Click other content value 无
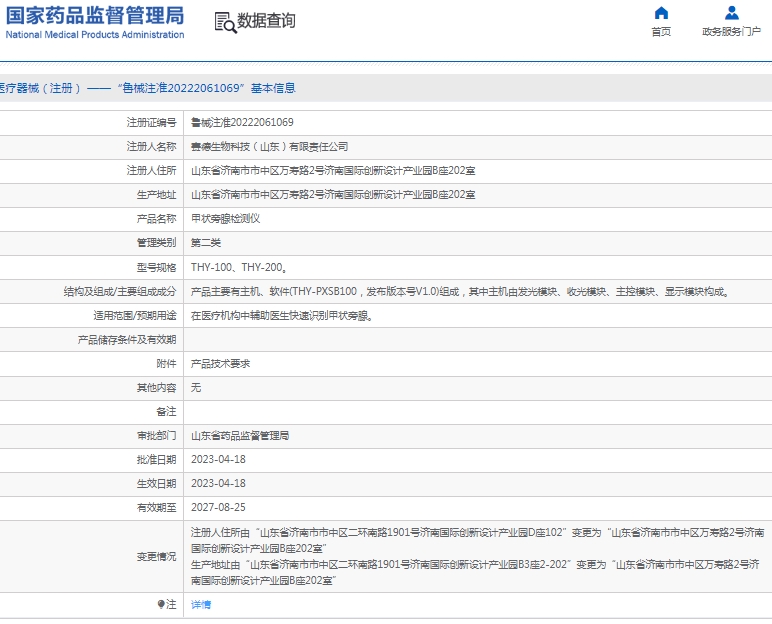 tap(196, 388)
